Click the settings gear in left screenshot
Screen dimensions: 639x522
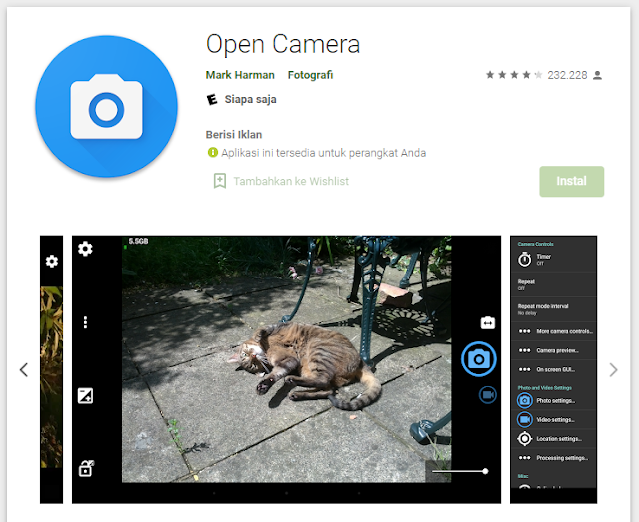[52, 261]
